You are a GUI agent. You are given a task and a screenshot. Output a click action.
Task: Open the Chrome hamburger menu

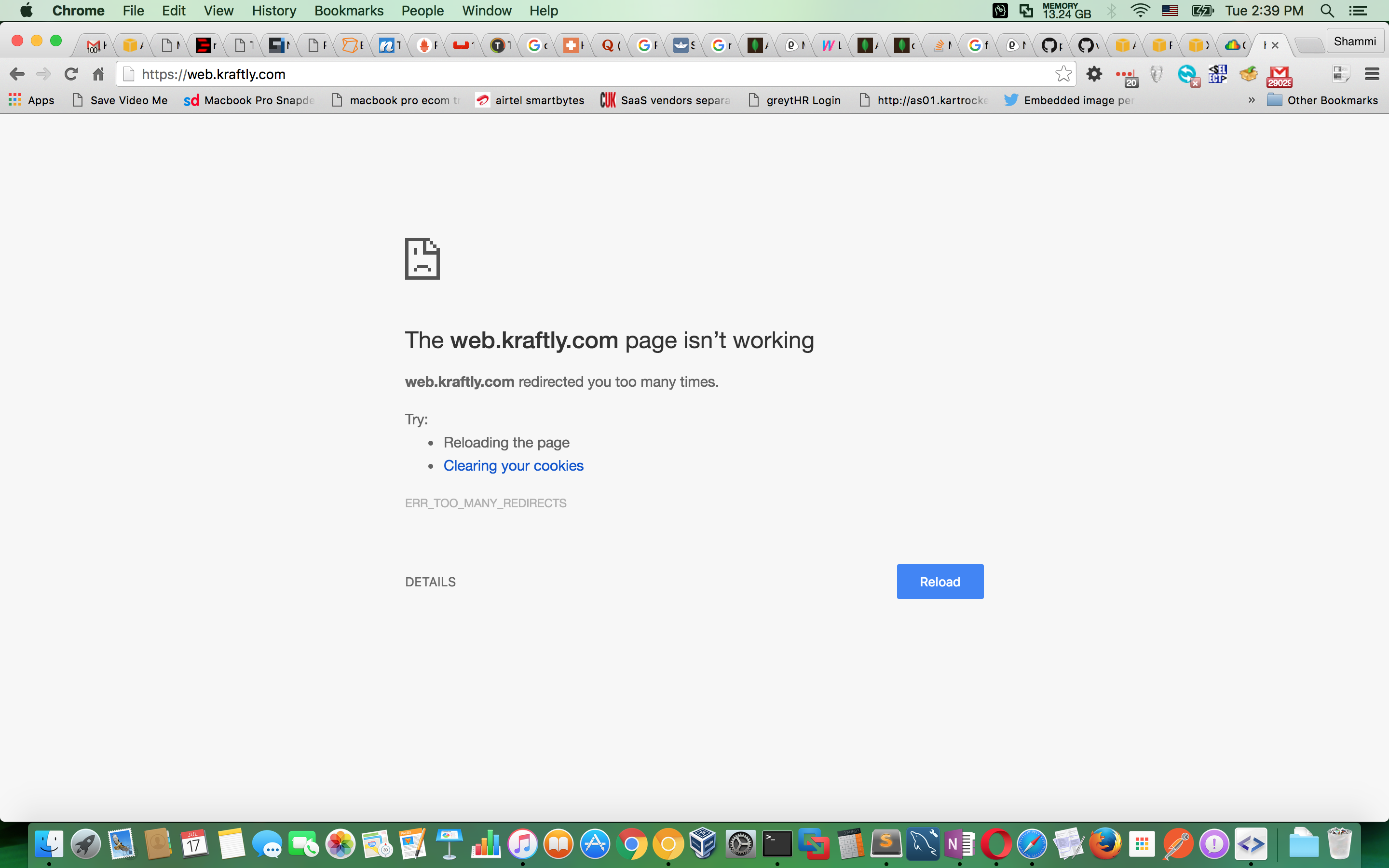click(x=1372, y=74)
